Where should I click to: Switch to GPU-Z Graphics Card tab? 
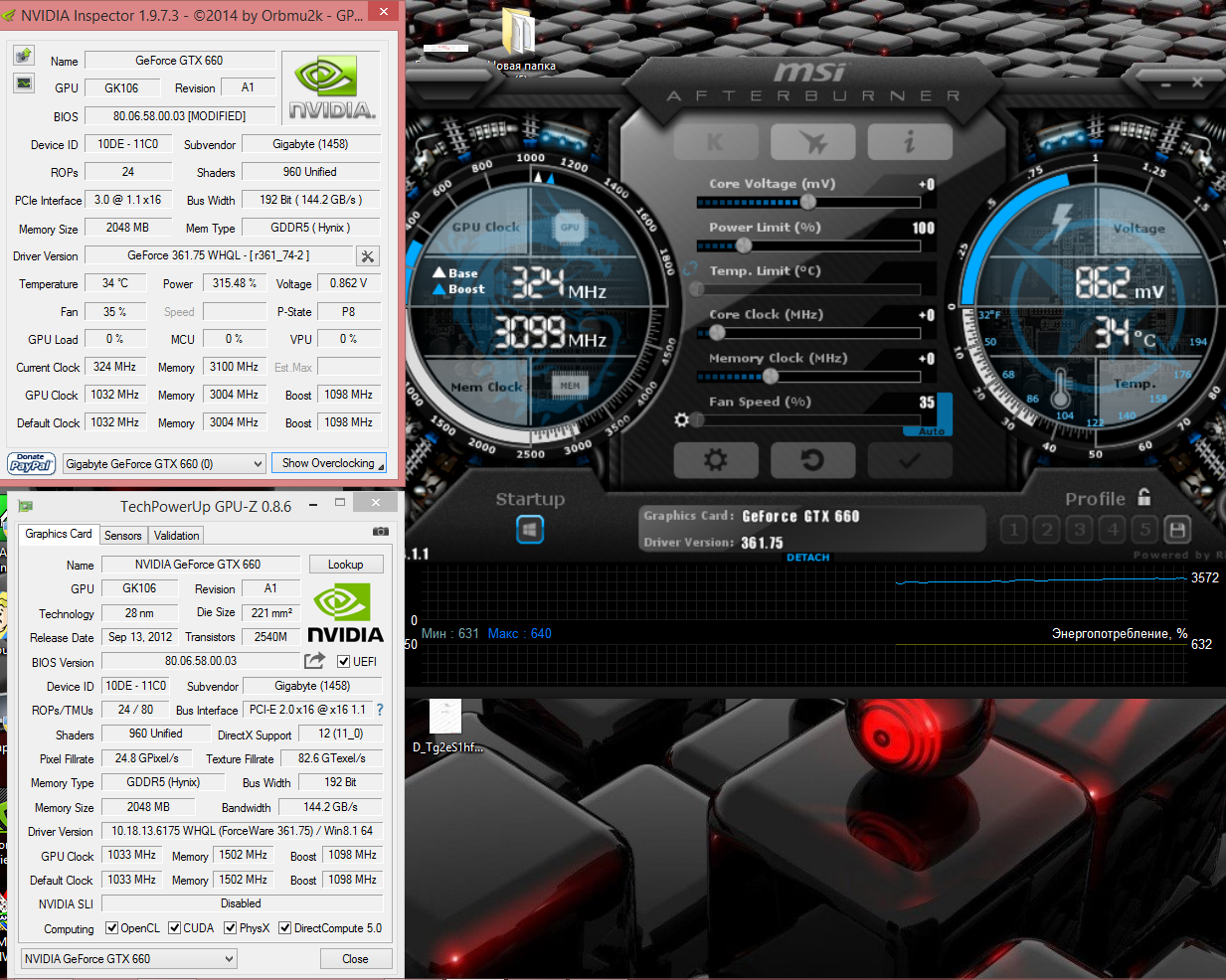pos(59,534)
